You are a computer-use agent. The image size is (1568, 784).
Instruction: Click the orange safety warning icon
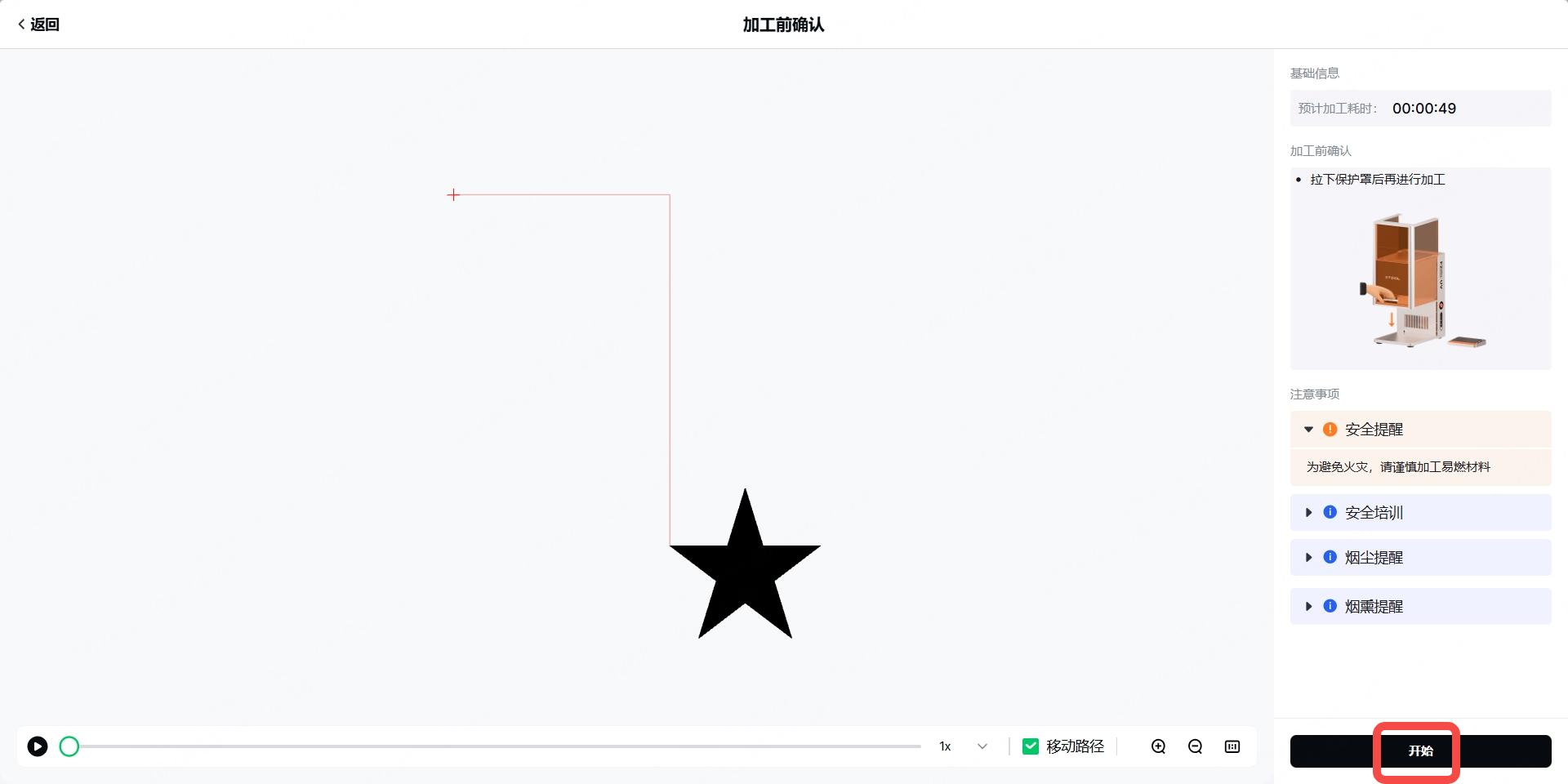[x=1330, y=430]
